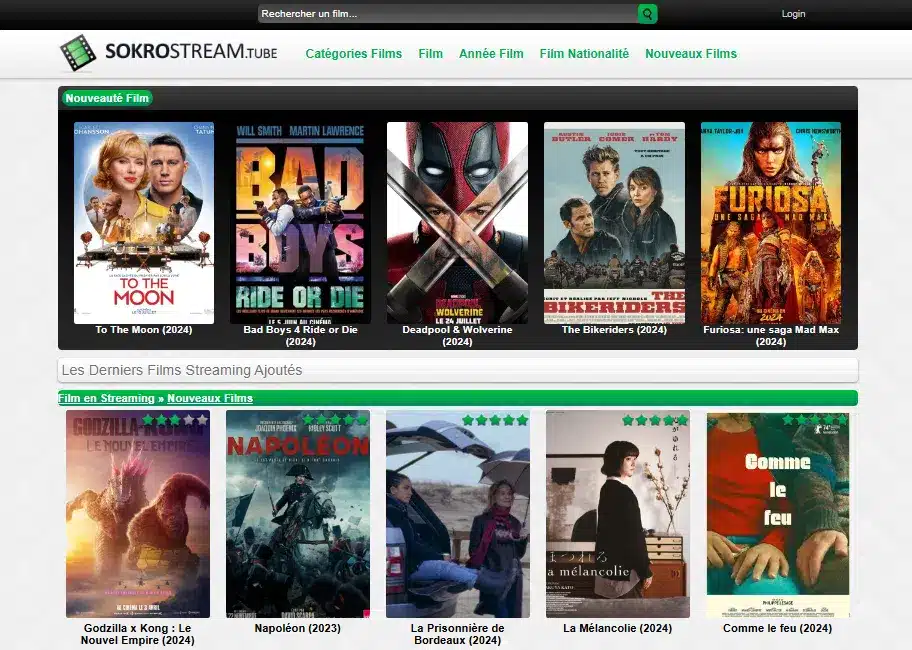Click the star rating on La Mélancolie
The image size is (912, 650).
click(x=655, y=419)
